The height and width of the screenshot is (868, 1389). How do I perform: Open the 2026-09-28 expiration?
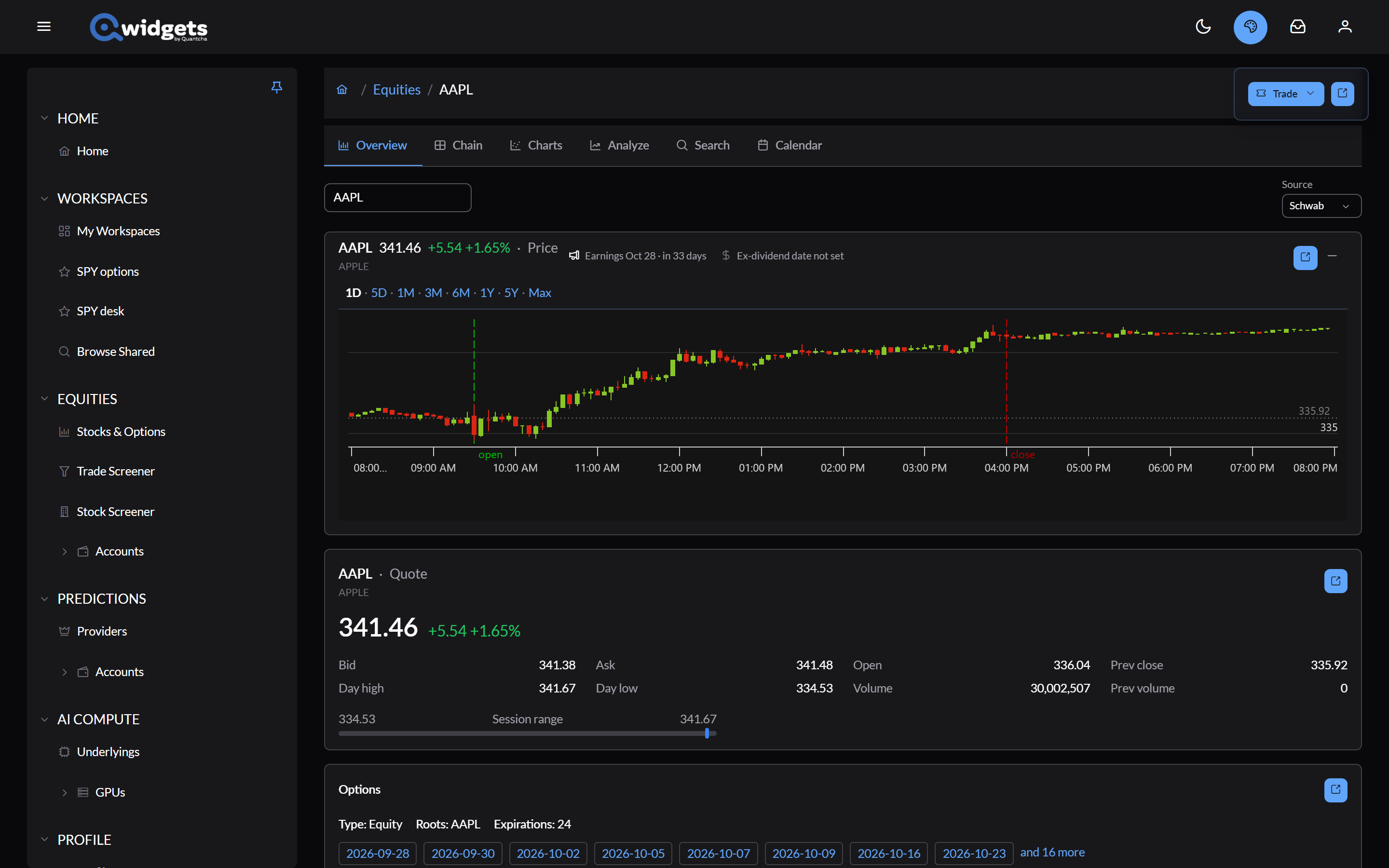click(378, 853)
